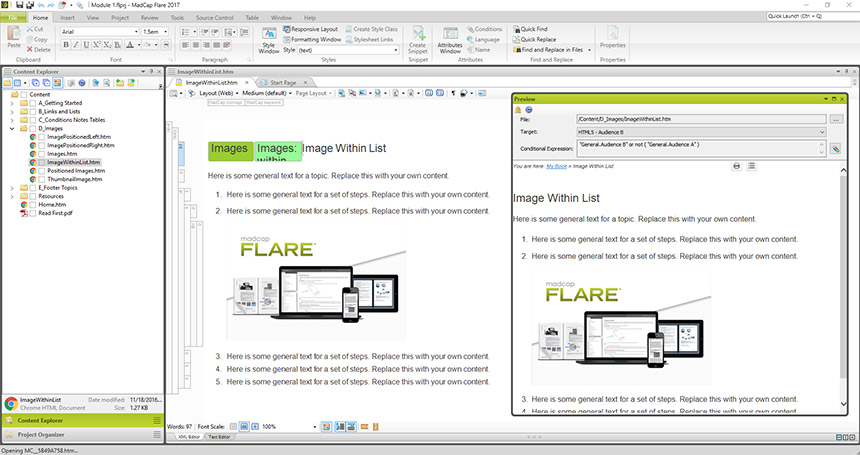Toggle bold formatting

click(66, 45)
